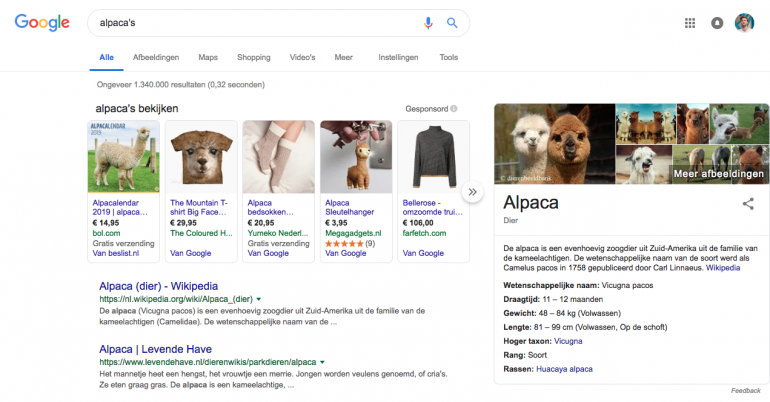Open Alpaca | Levende Have result
Image resolution: width=770 pixels, height=402 pixels.
pyautogui.click(x=156, y=349)
